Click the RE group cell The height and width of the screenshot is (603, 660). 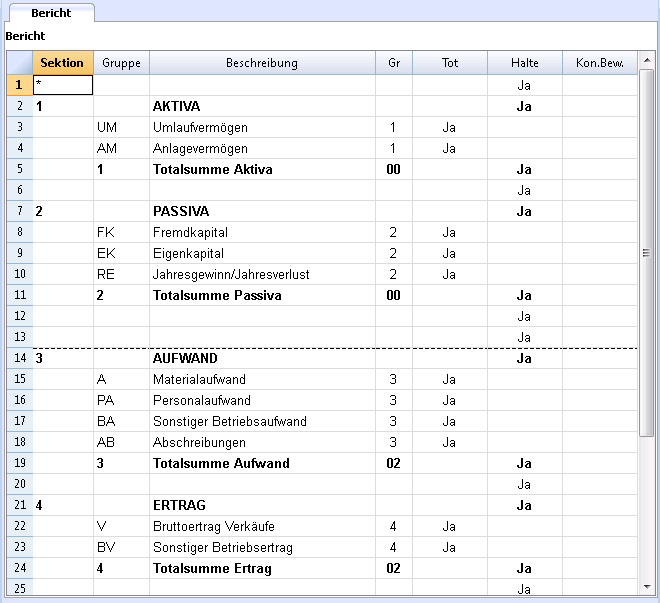(x=121, y=274)
